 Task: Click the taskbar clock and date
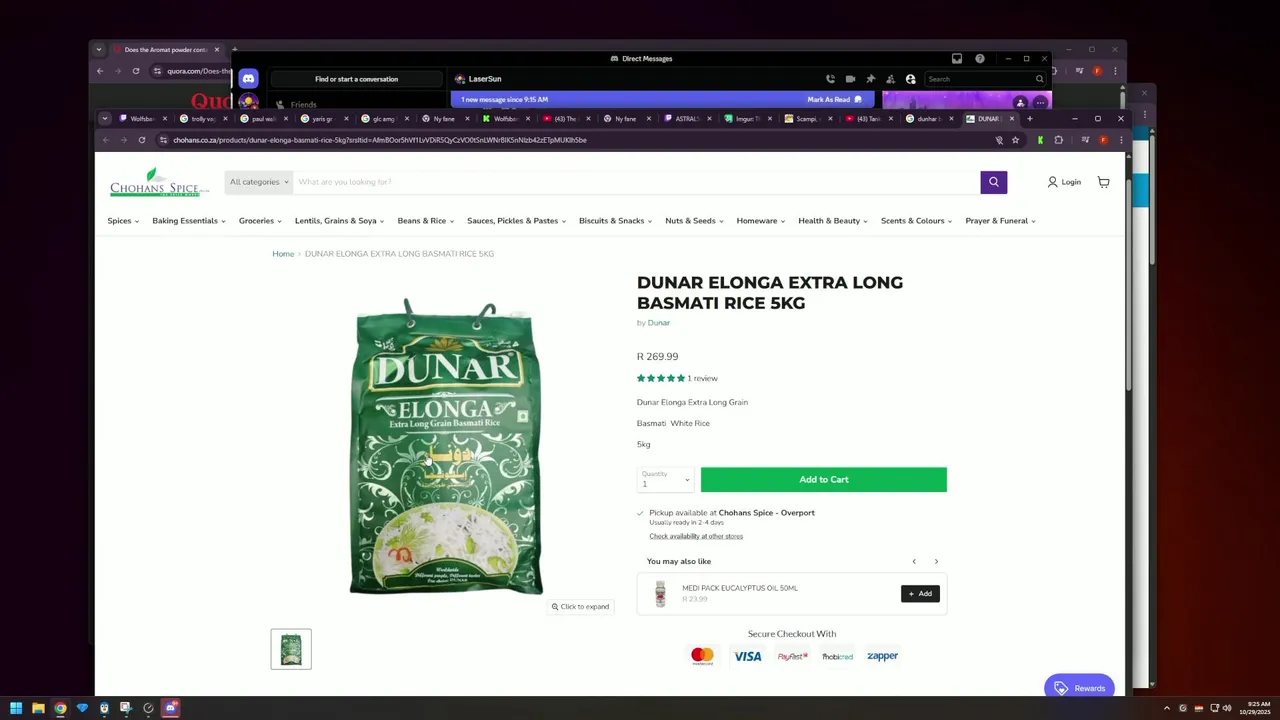pos(1257,708)
